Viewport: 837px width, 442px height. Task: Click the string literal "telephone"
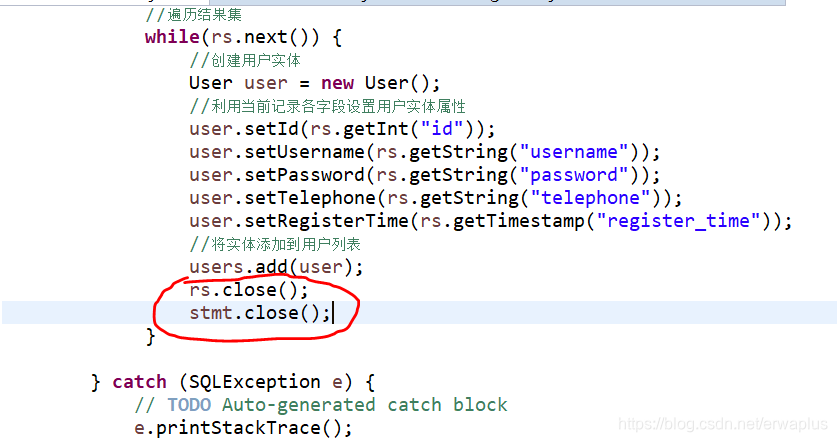tap(590, 198)
